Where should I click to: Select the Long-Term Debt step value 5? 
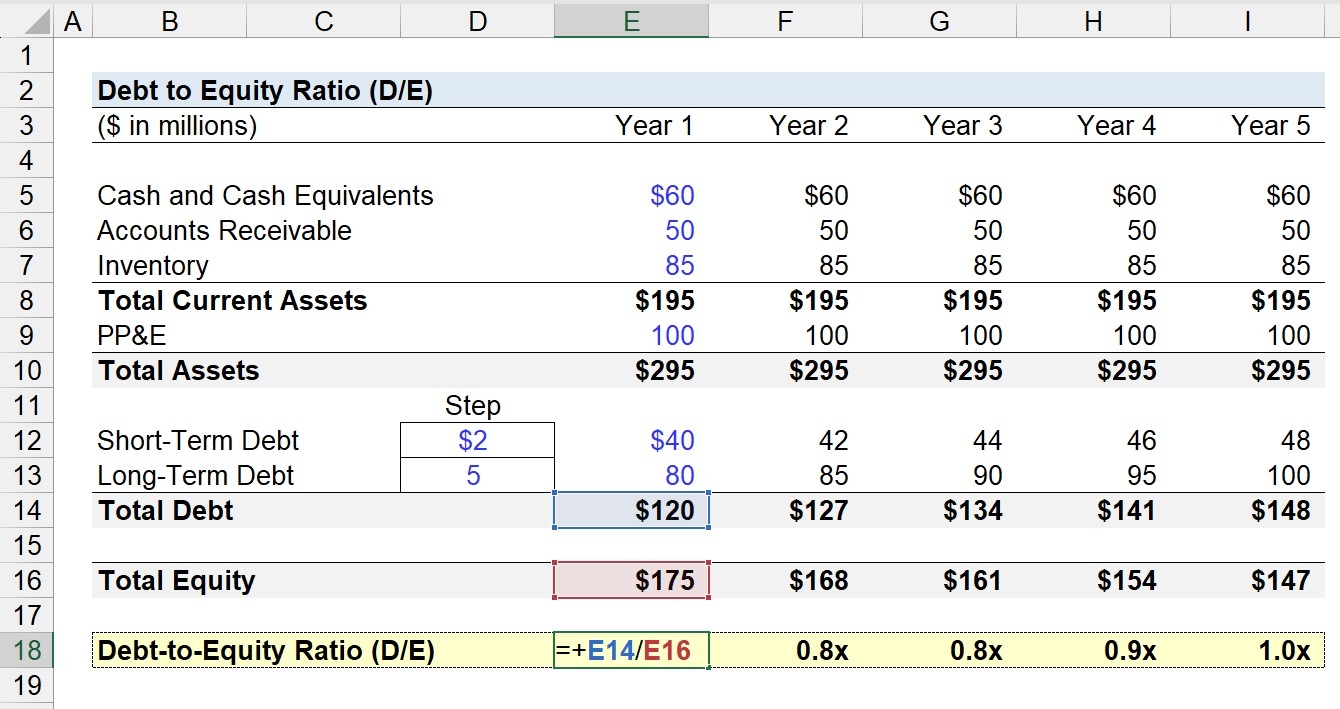477,475
